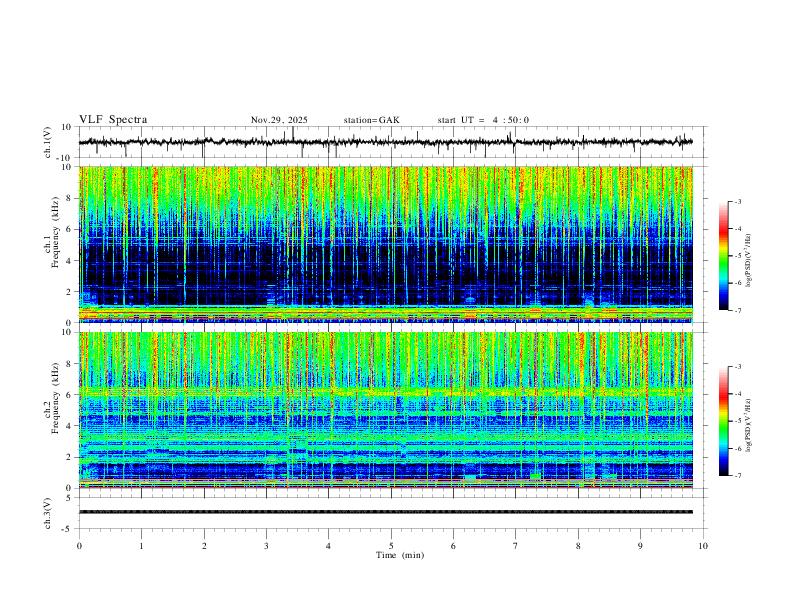Click the "1" tick on the Time axis
792x612 pixels.
click(x=141, y=546)
